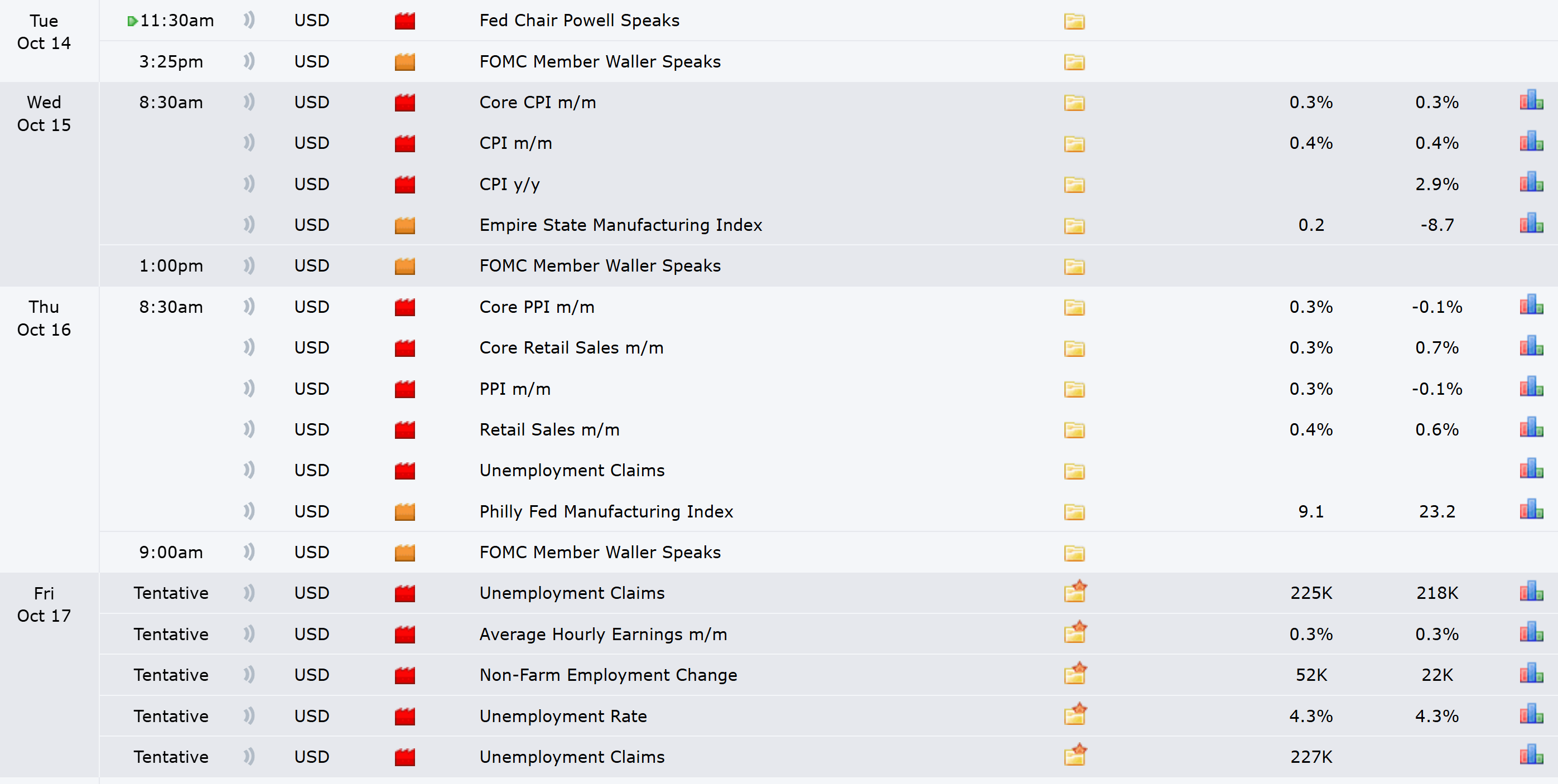Screen dimensions: 1558x784
Task: Click red impact icon for Non-Farm Employment Change
Action: click(404, 675)
